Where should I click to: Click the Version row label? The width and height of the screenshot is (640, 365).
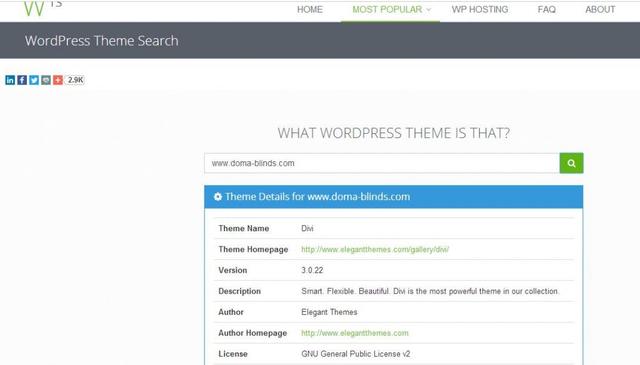coord(233,270)
